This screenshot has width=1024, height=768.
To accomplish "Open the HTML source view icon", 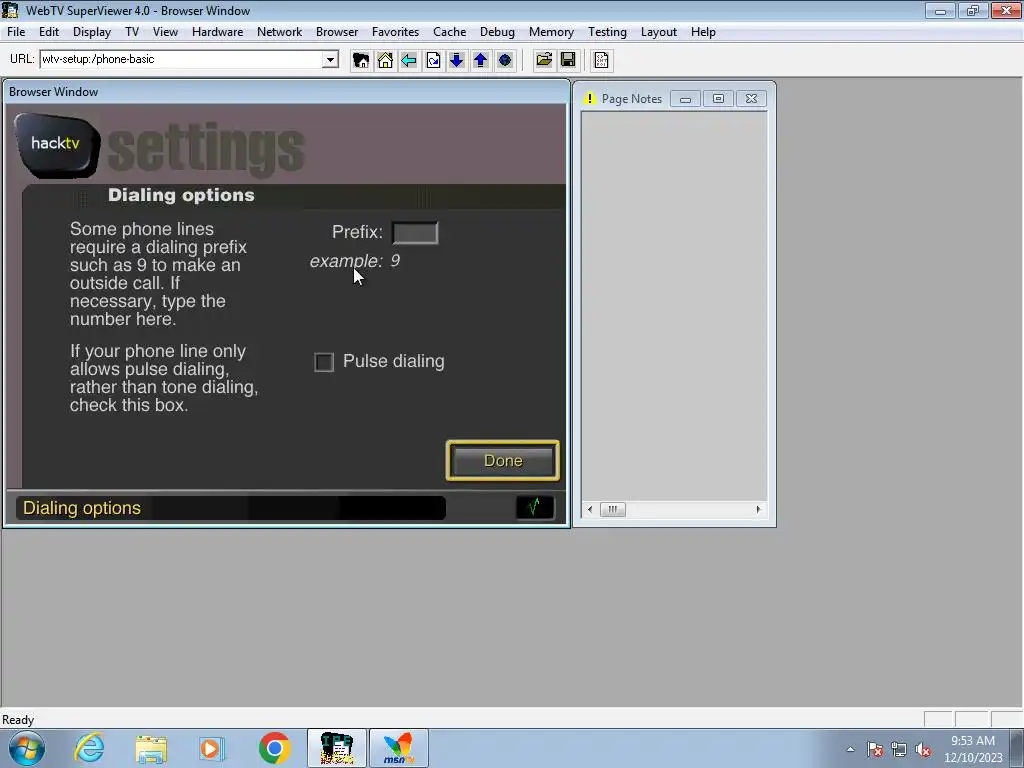I will point(601,60).
